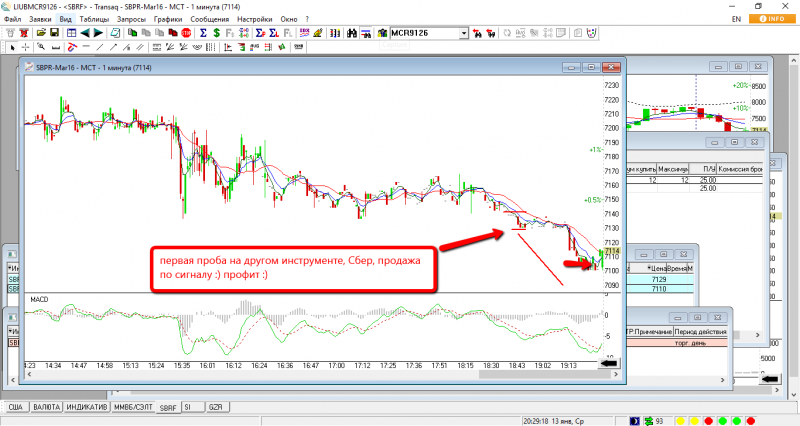This screenshot has height=426, width=800.
Task: Open the Заявки menu
Action: pos(40,19)
